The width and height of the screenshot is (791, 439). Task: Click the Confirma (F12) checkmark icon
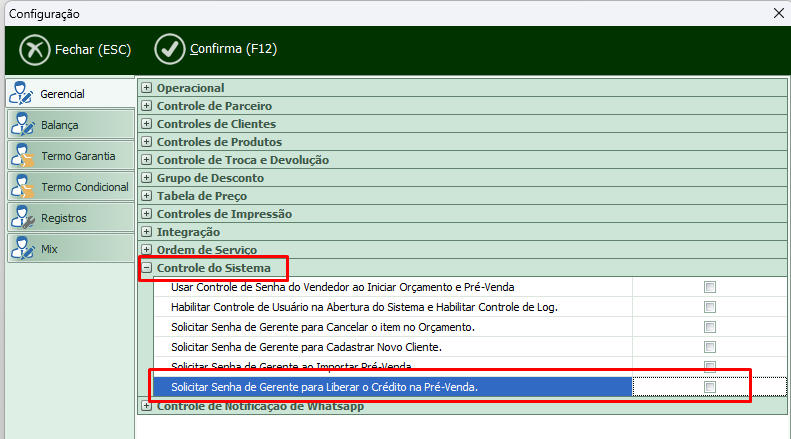(170, 49)
